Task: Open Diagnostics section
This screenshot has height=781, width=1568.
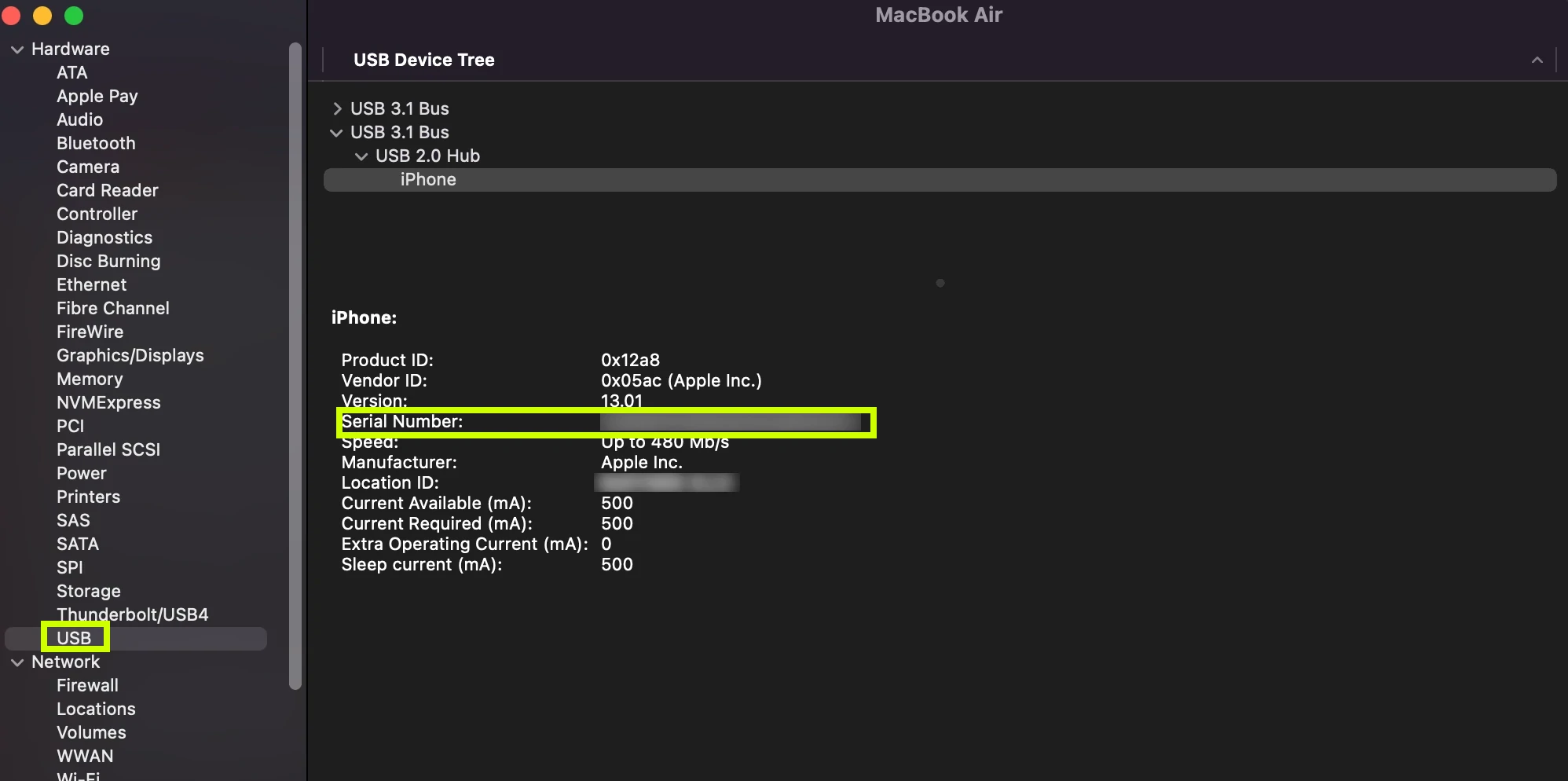Action: pos(104,237)
